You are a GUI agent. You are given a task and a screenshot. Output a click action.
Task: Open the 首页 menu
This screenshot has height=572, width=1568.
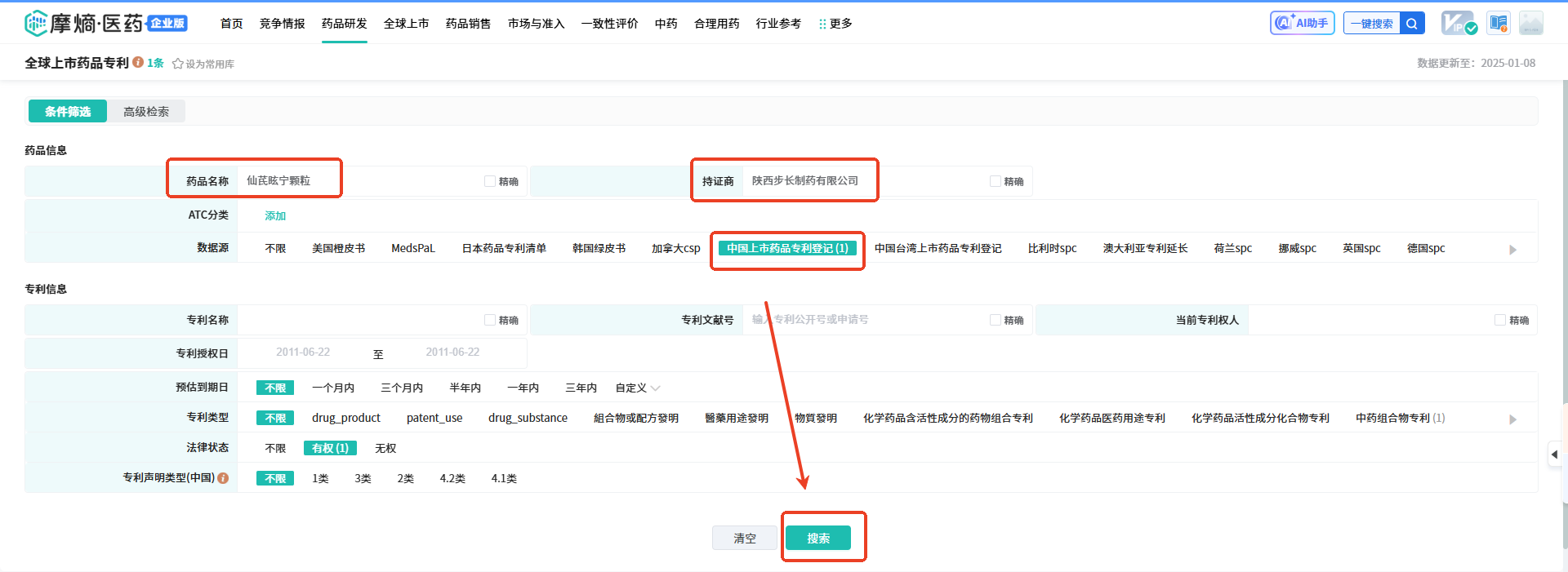[x=232, y=24]
